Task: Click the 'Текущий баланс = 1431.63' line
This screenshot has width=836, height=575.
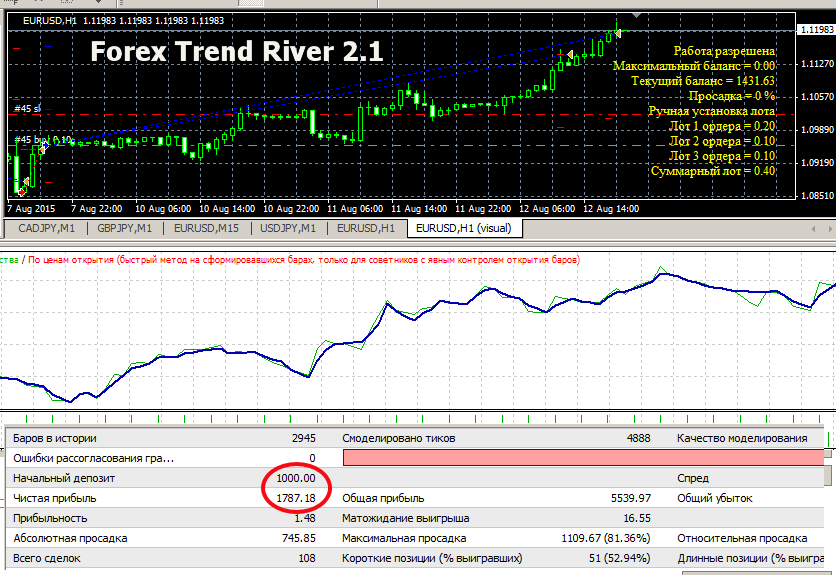Action: pyautogui.click(x=703, y=81)
